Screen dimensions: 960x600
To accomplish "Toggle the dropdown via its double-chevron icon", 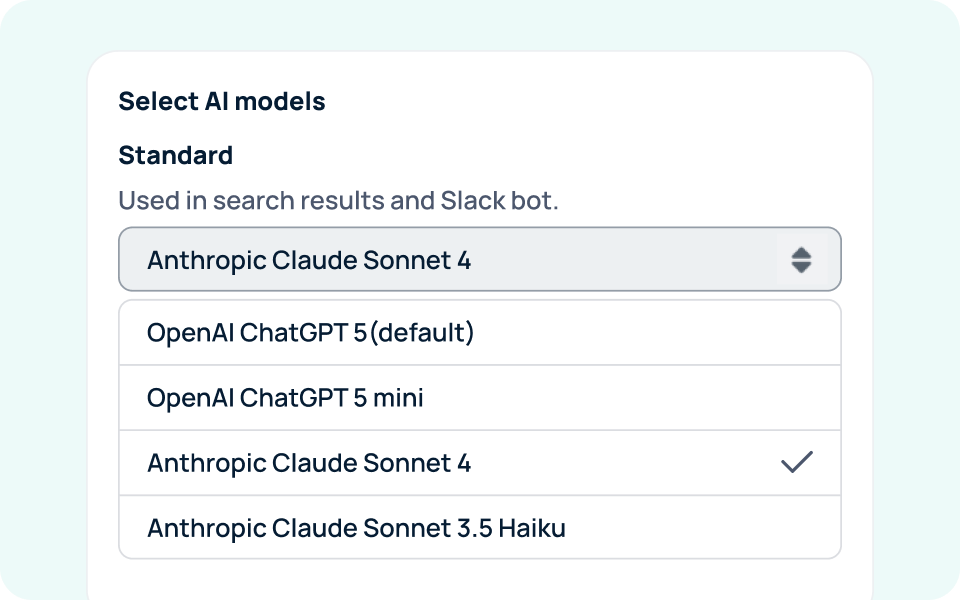I will (x=801, y=260).
